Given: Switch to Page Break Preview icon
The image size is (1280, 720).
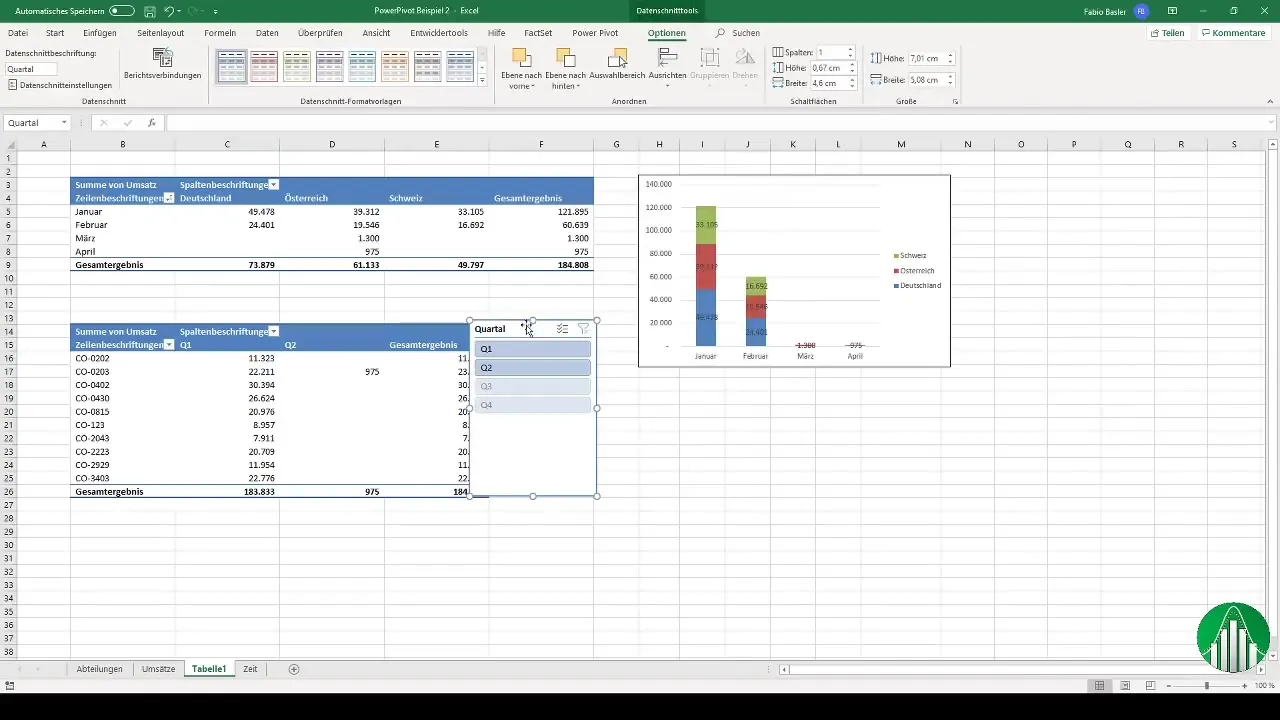Looking at the screenshot, I should [x=1150, y=685].
